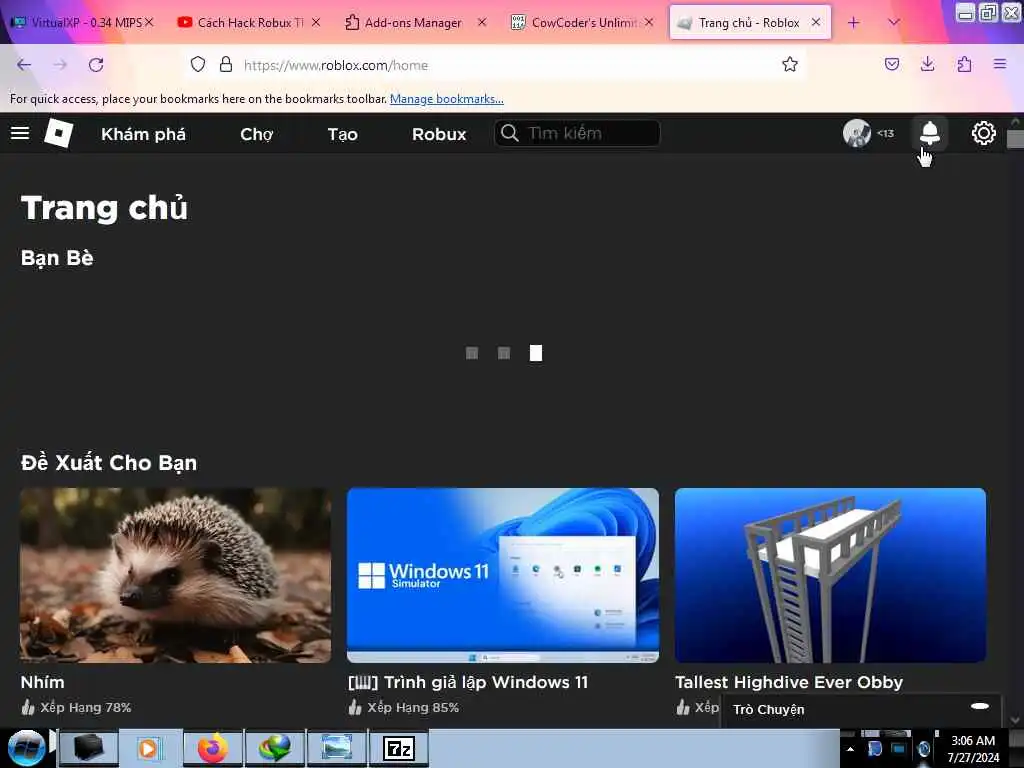Bookmark this page with the star icon
This screenshot has width=1024, height=768.
[790, 64]
